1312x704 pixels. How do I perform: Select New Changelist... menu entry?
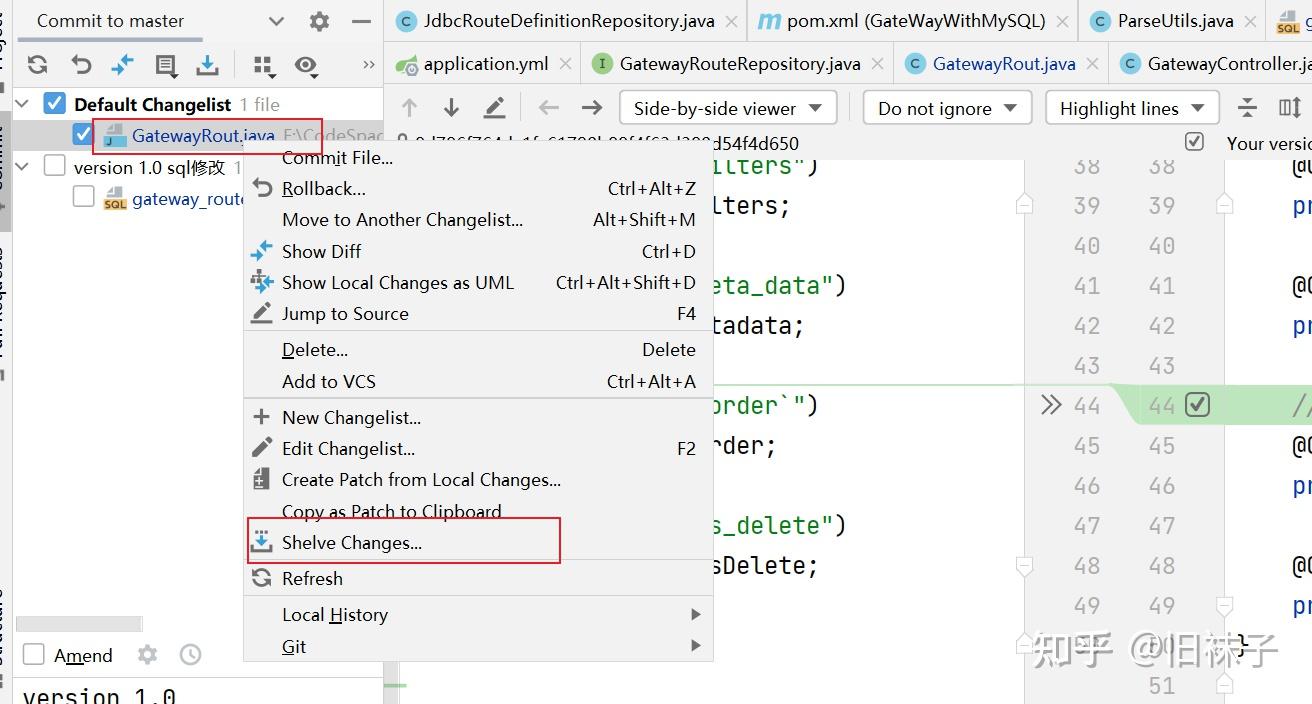pyautogui.click(x=478, y=417)
